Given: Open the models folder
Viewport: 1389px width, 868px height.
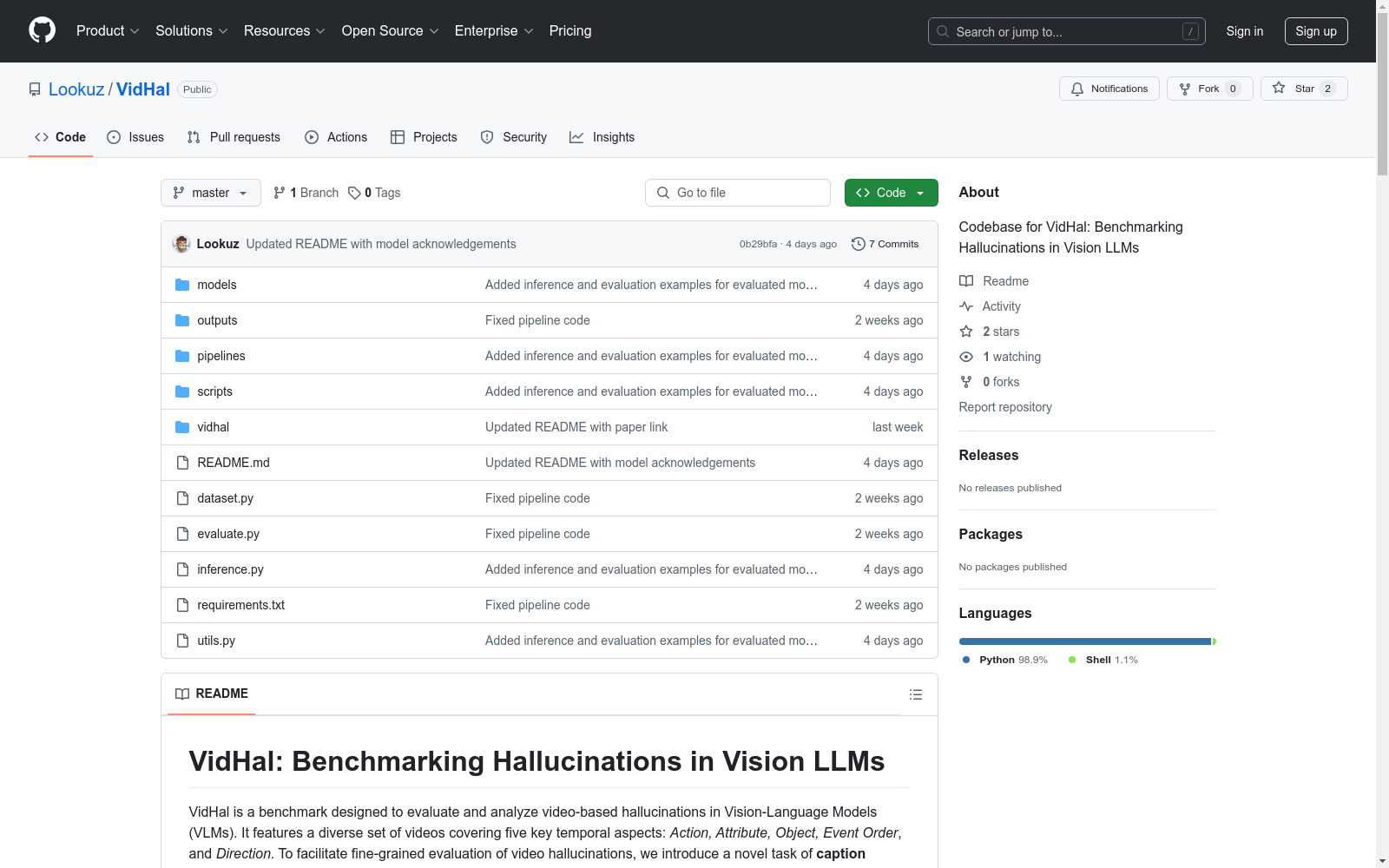Looking at the screenshot, I should pos(217,285).
